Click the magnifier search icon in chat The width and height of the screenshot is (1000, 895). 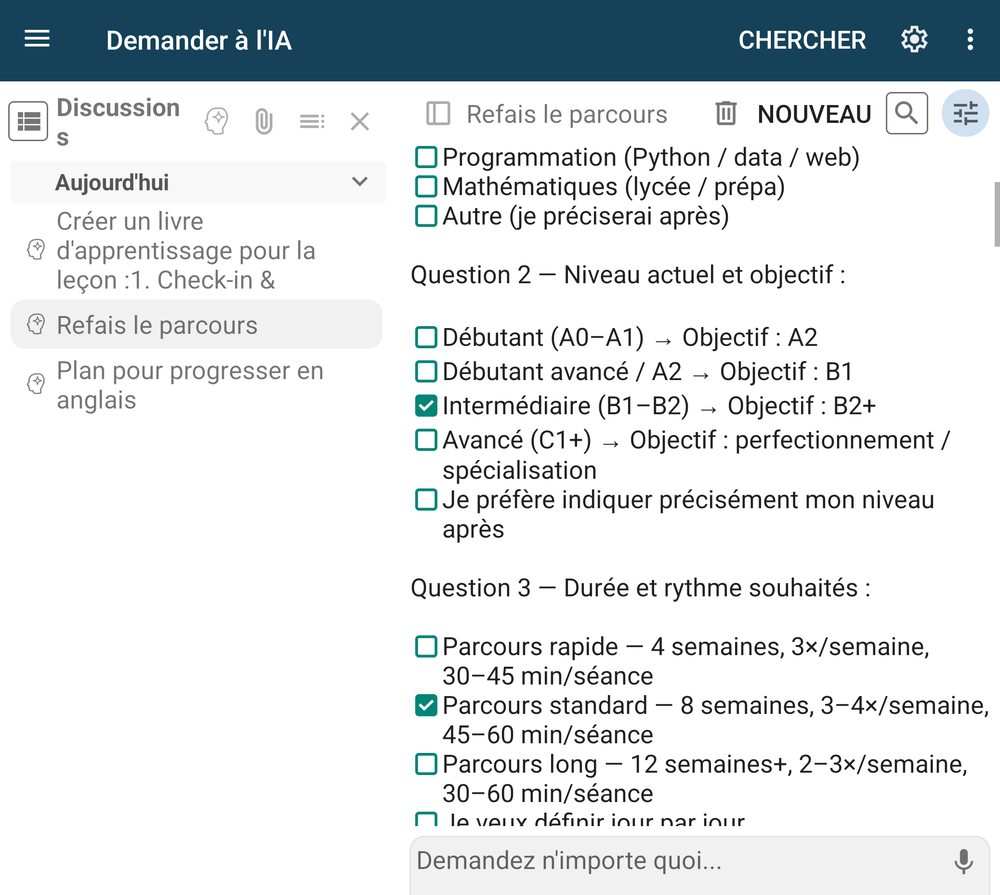point(906,114)
